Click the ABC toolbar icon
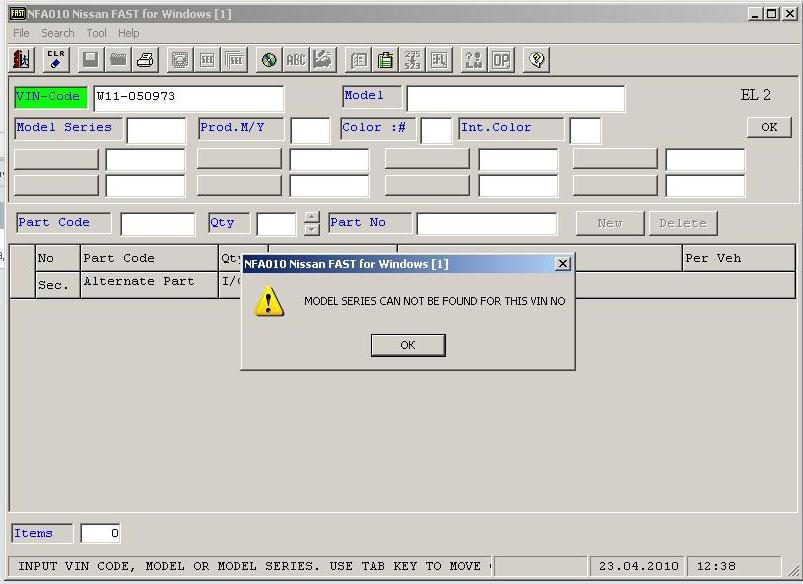 pos(295,60)
